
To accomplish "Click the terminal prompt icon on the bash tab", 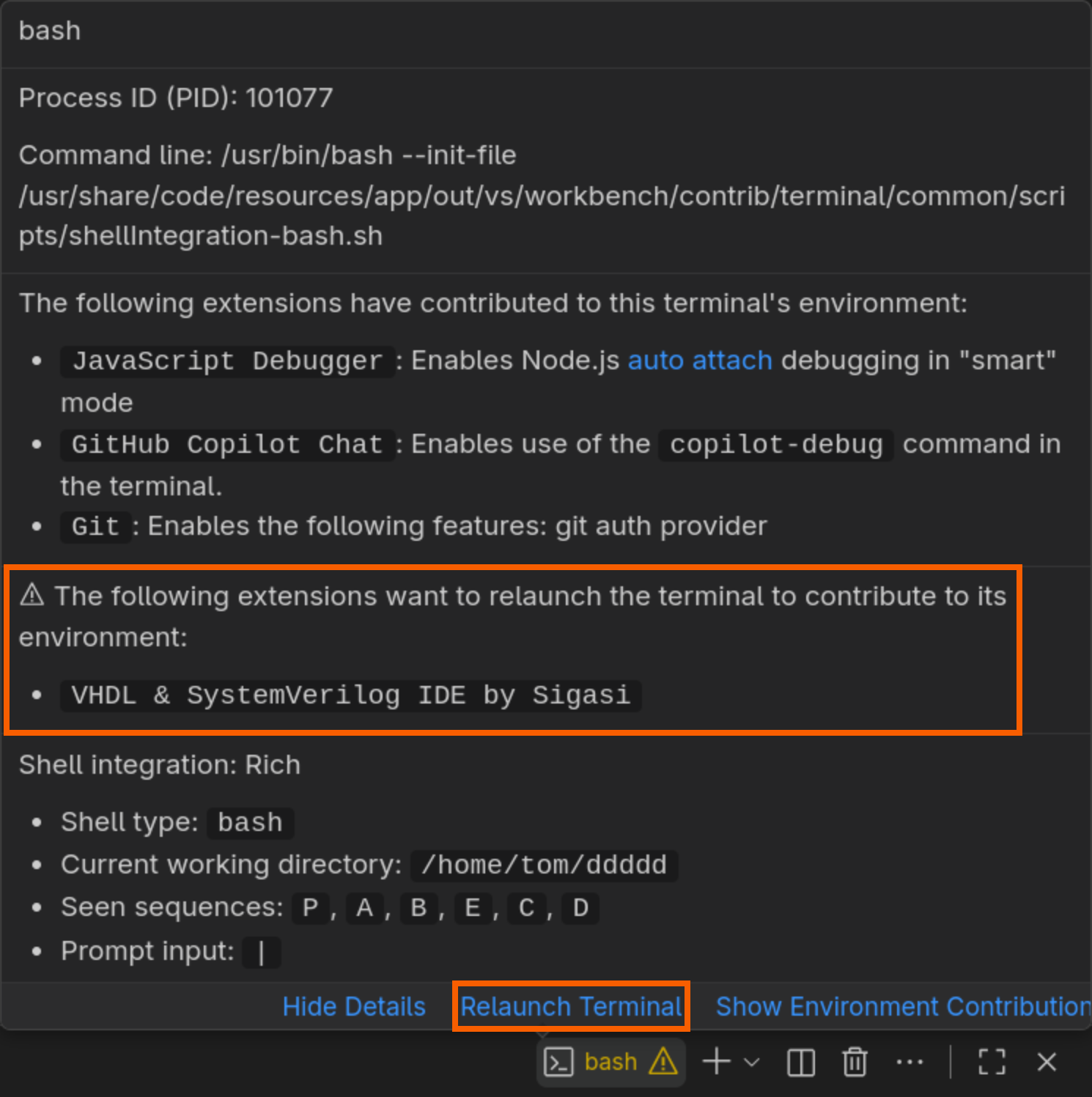I will coord(559,1062).
